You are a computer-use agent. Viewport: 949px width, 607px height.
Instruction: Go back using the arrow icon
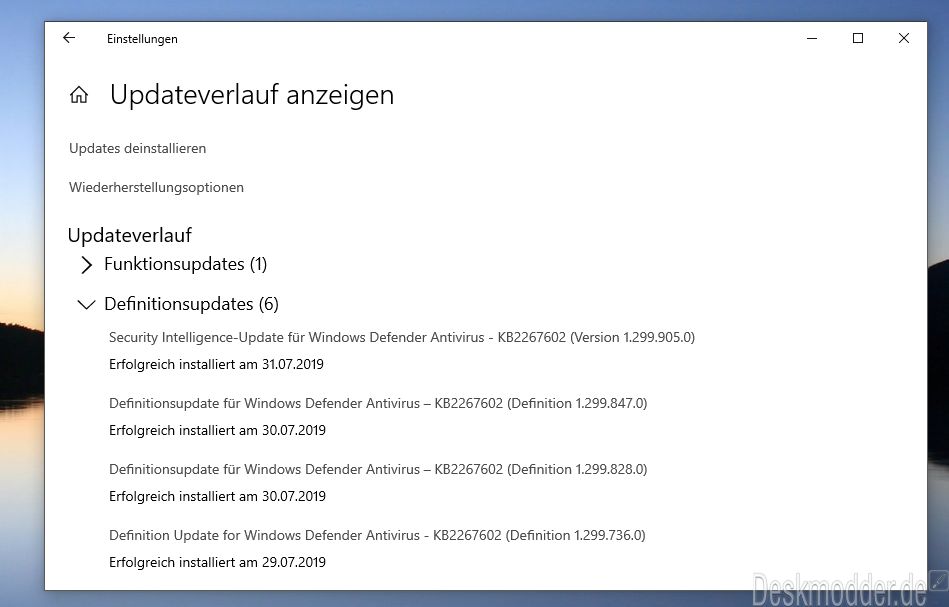point(69,38)
